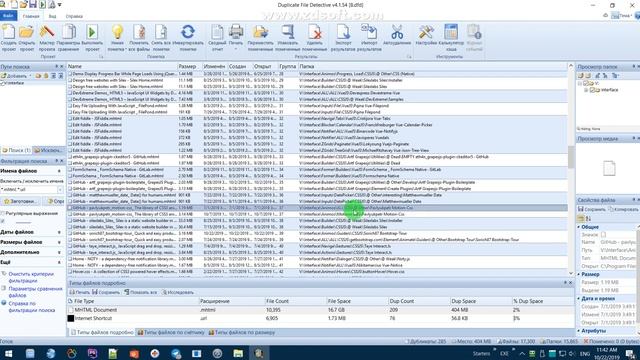Click the file name pattern input field
The image size is (640, 360).
(29, 189)
